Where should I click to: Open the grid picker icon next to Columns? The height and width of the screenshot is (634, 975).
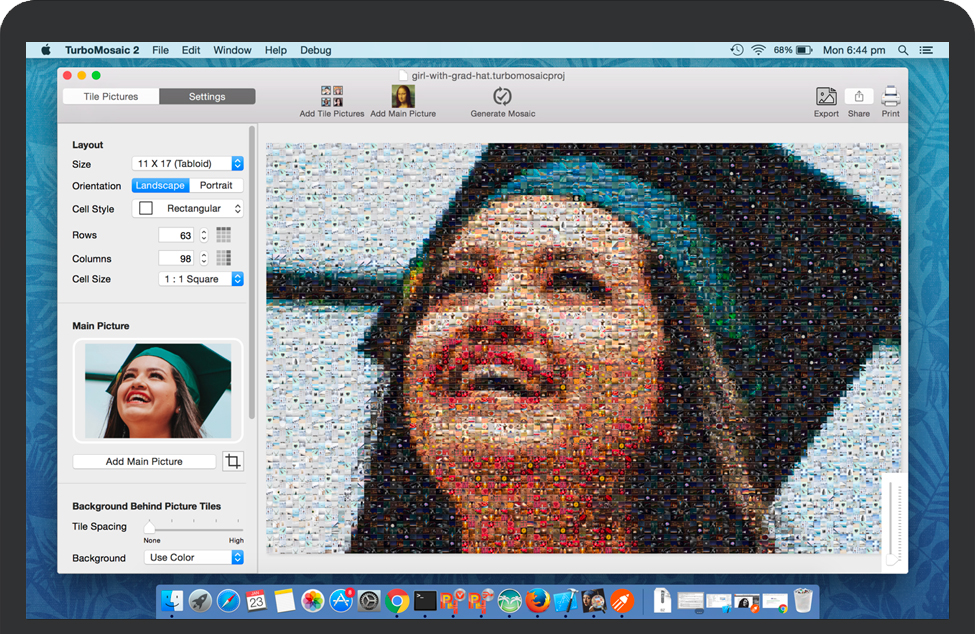(x=224, y=258)
